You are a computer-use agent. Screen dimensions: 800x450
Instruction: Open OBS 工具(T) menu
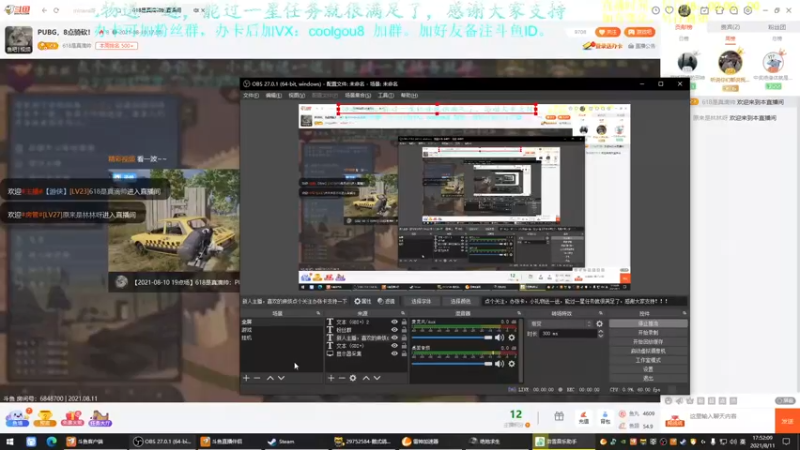[x=386, y=95]
